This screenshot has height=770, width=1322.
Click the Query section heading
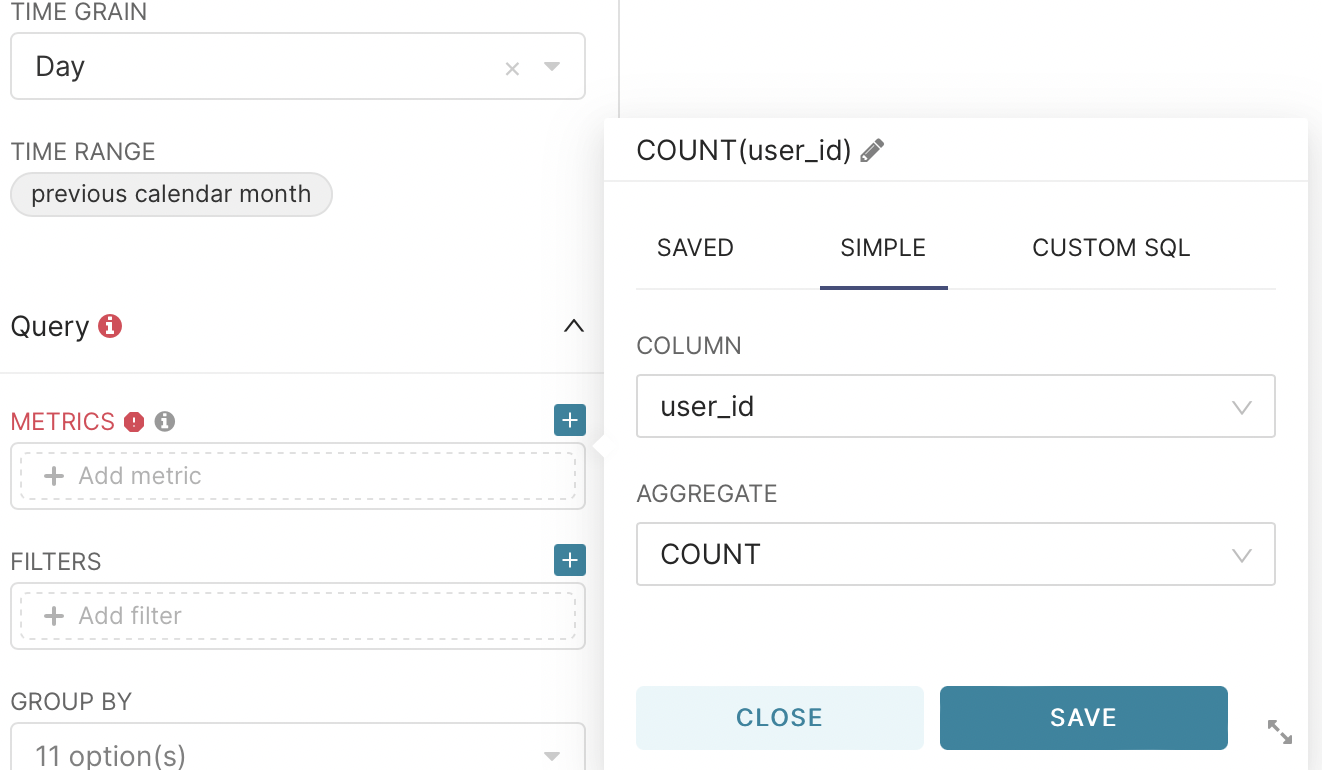50,327
